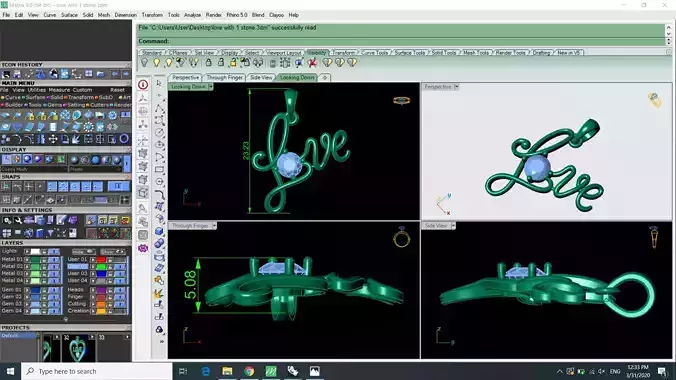
Task: Click the Hide Objects lightbulb icon
Action: [x=144, y=63]
